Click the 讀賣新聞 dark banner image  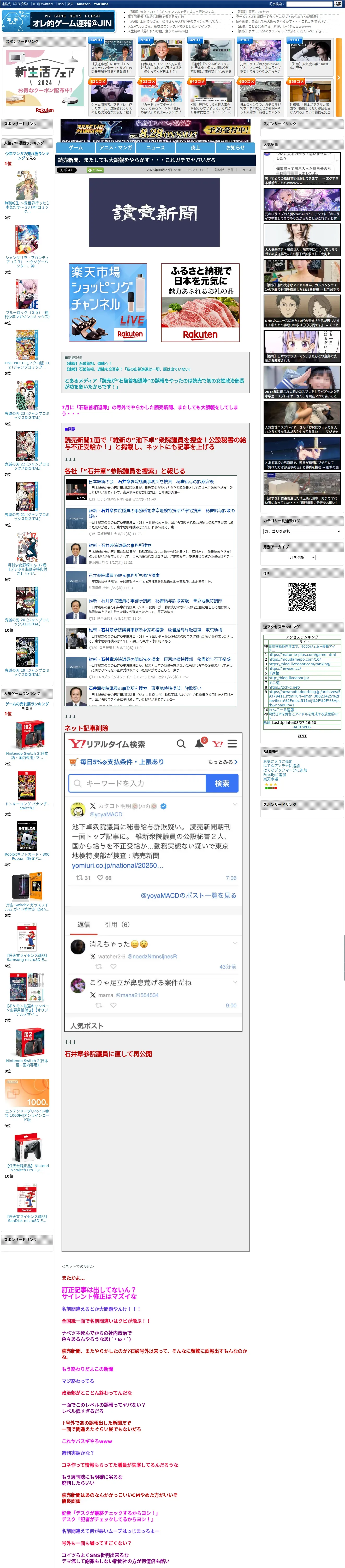154,212
